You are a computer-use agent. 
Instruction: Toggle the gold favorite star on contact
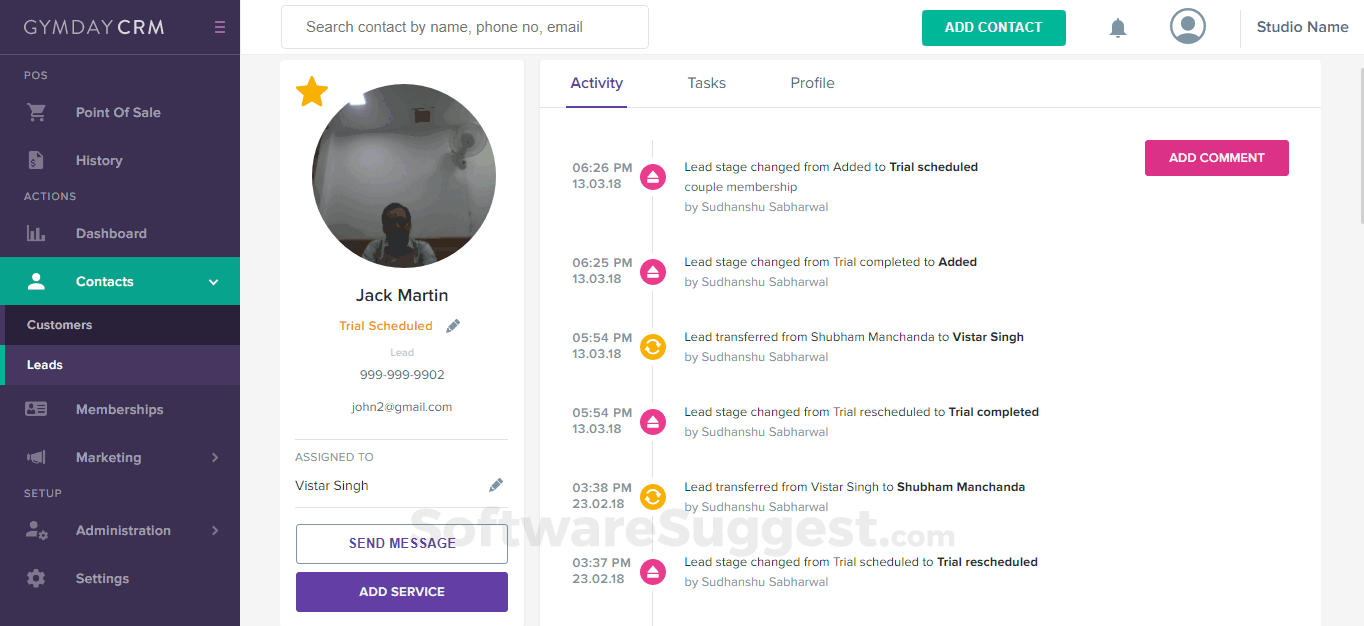point(312,92)
